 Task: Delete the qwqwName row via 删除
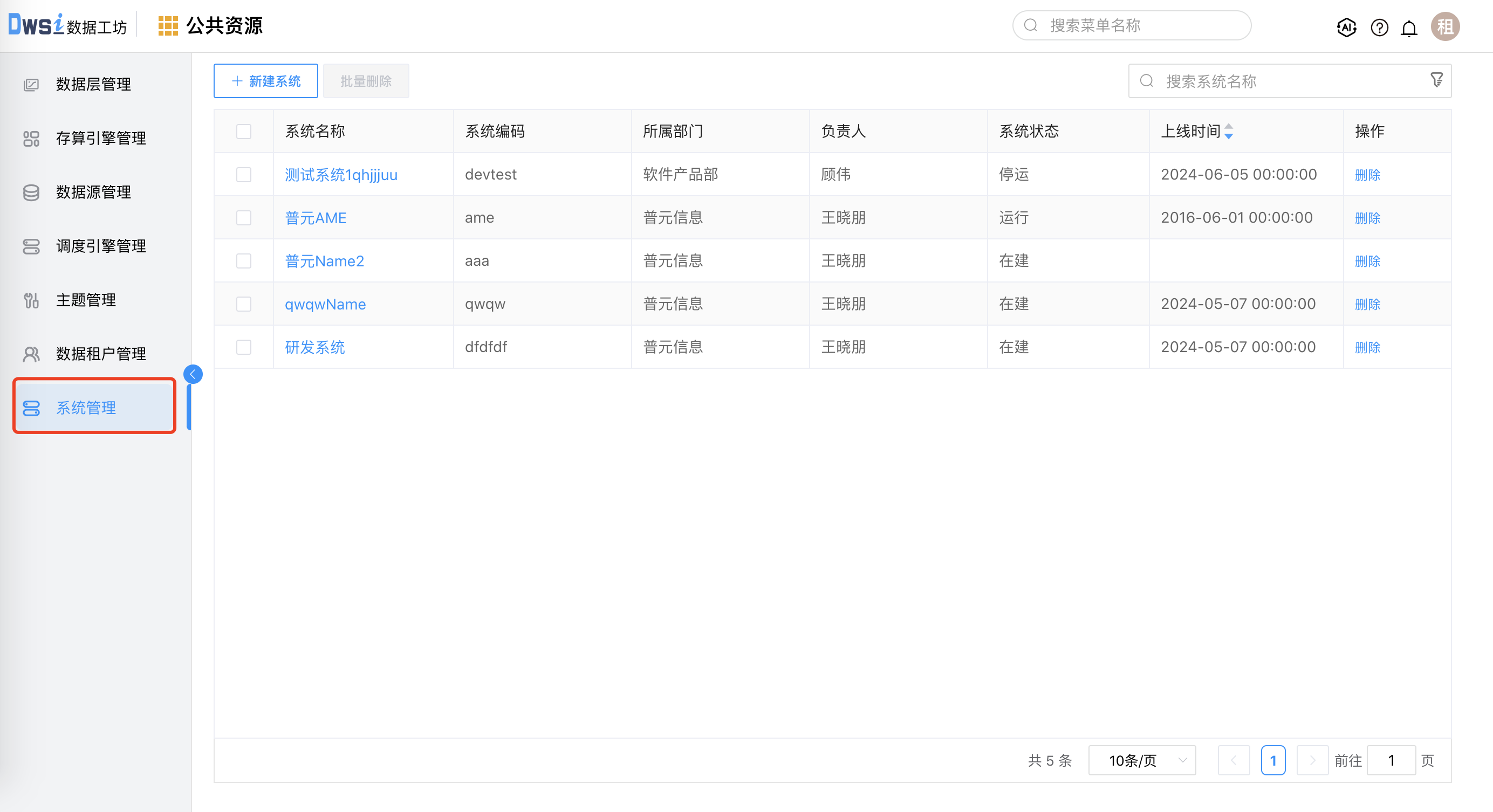click(1367, 304)
